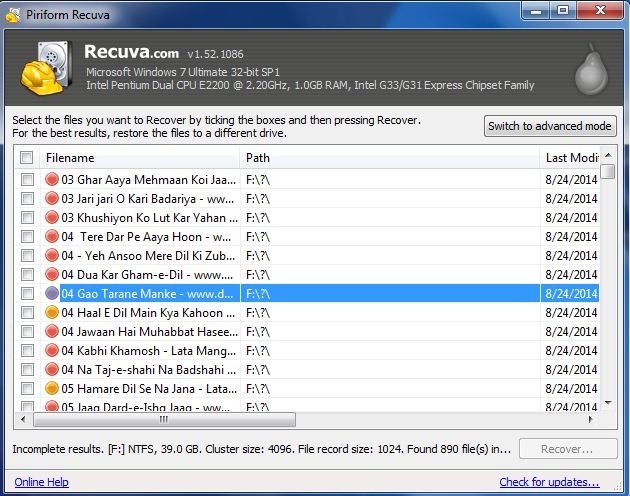
Task: Tick checkbox for 04 Haal E Dil Main
Action: (x=27, y=312)
